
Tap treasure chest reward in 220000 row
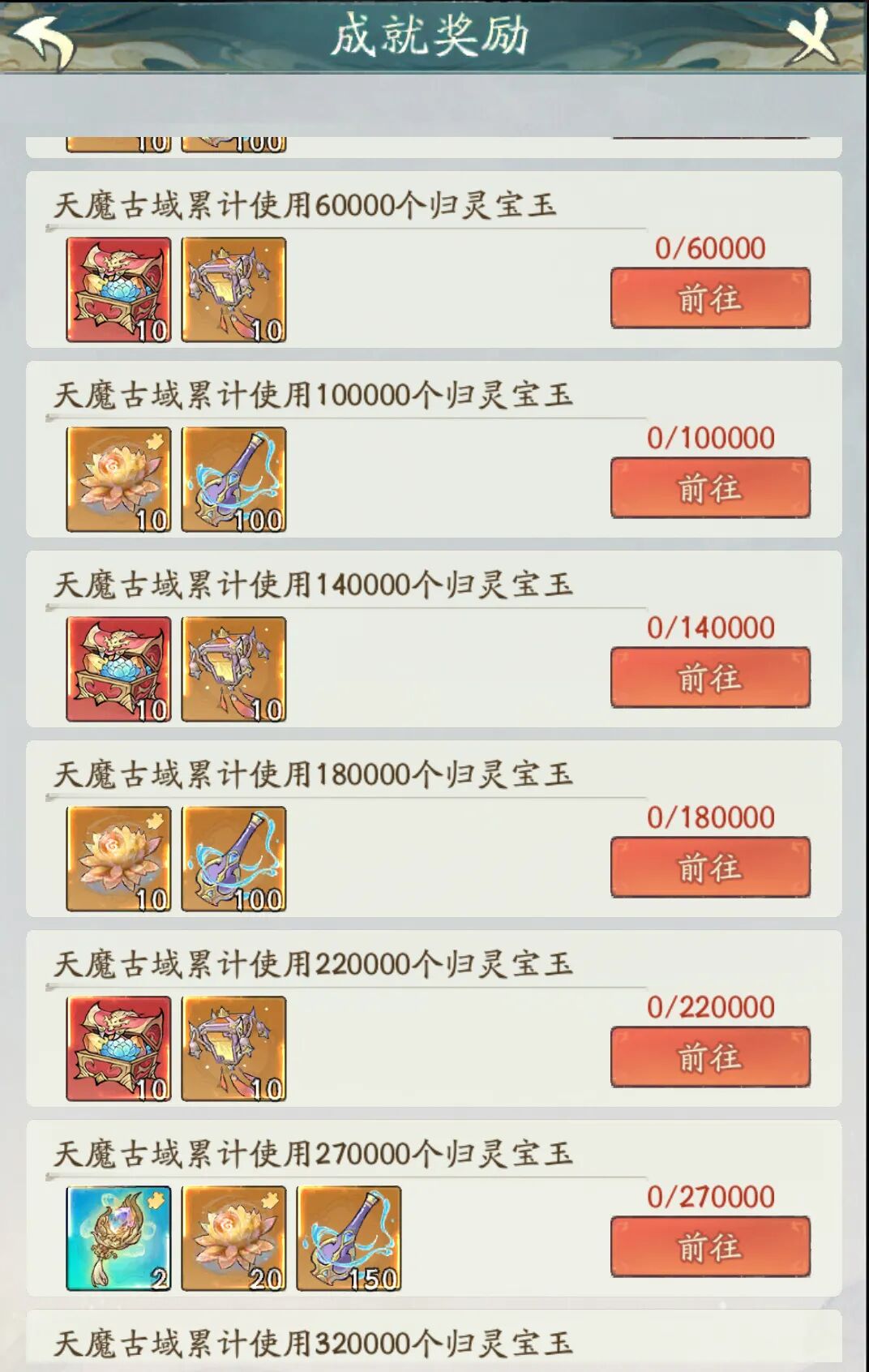(x=118, y=1048)
